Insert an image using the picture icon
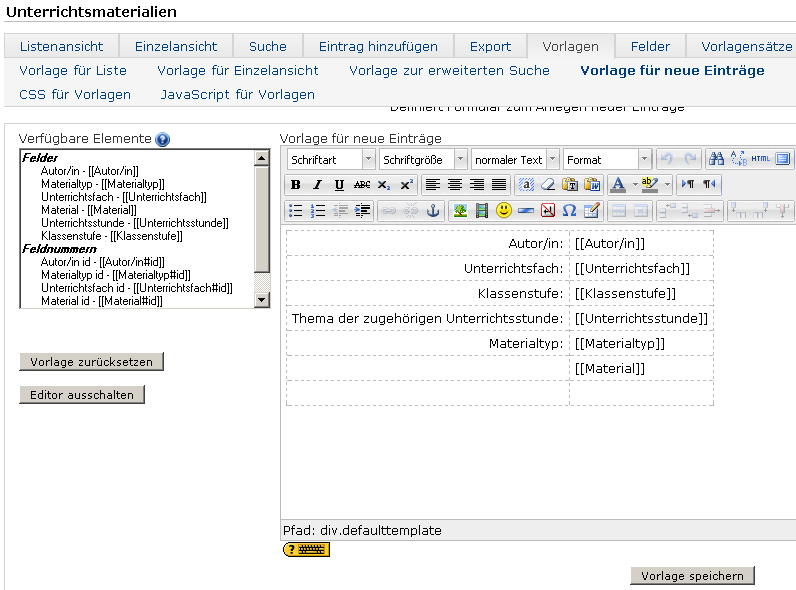 [x=460, y=211]
